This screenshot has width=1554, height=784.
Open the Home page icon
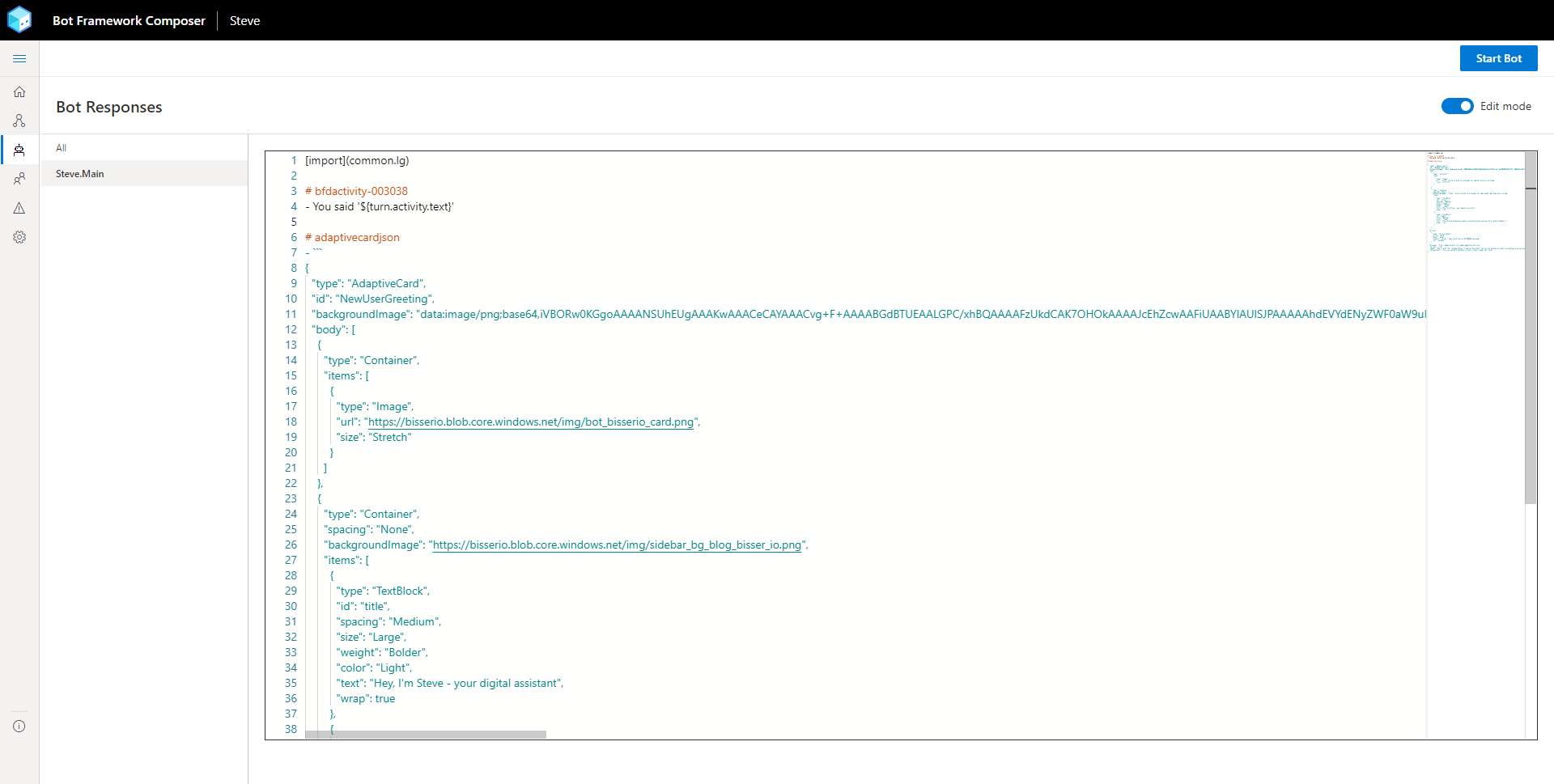click(x=19, y=91)
